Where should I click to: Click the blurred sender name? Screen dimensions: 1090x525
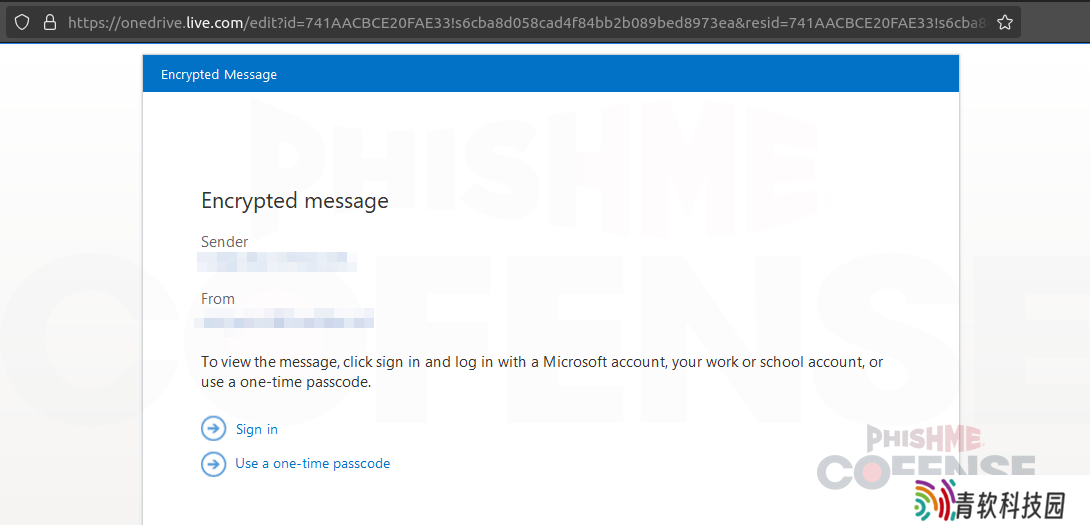tap(277, 262)
